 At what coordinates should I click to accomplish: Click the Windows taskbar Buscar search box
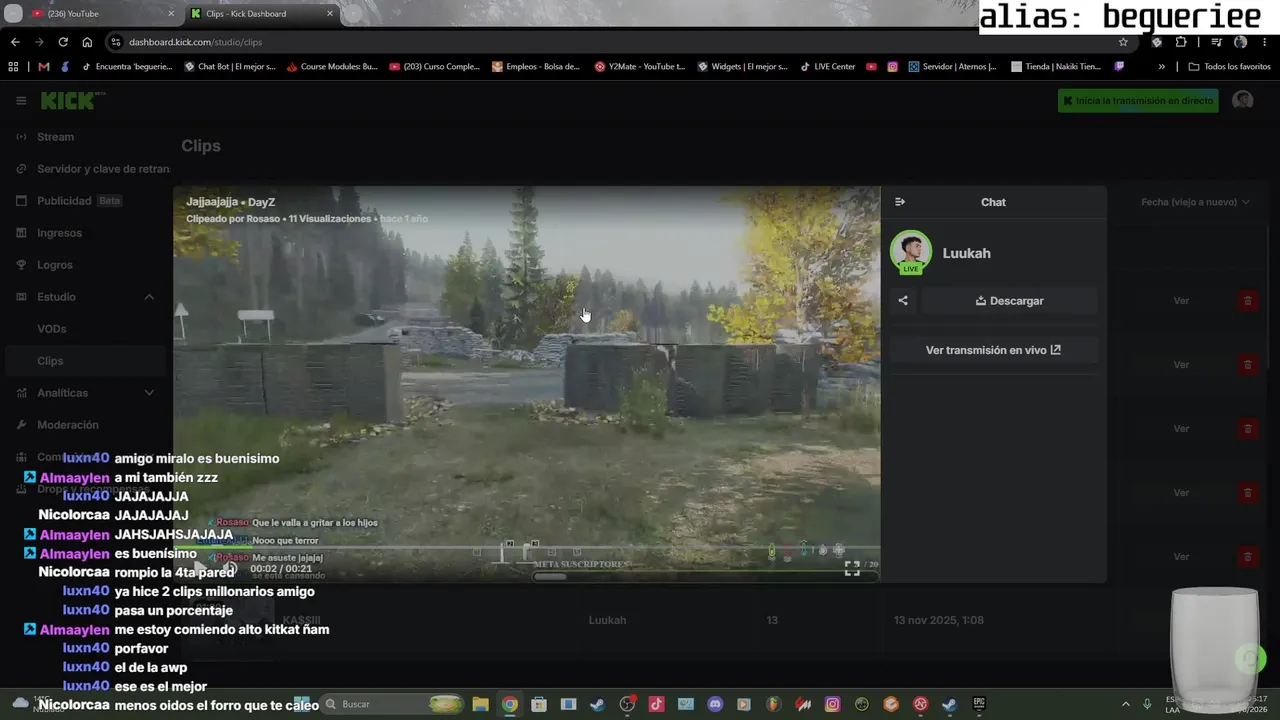(x=393, y=704)
